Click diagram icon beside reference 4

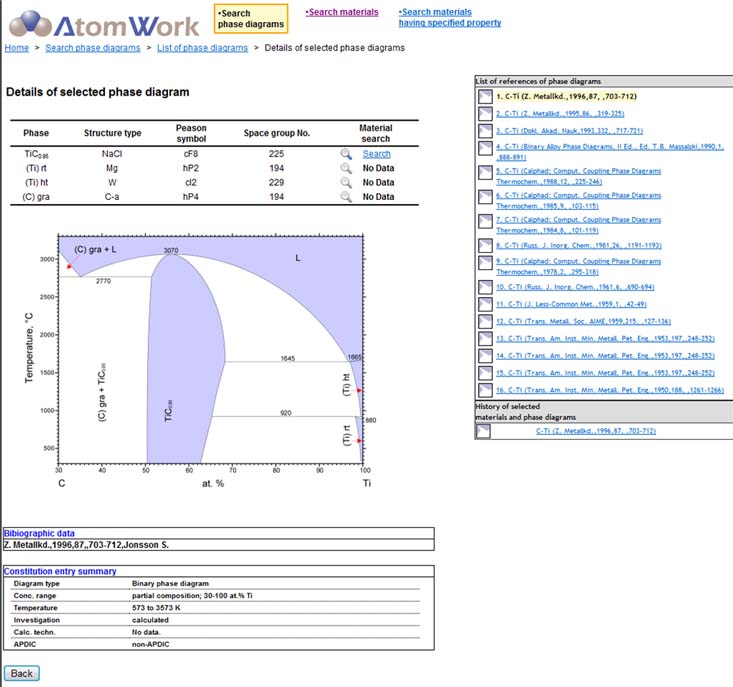point(484,151)
